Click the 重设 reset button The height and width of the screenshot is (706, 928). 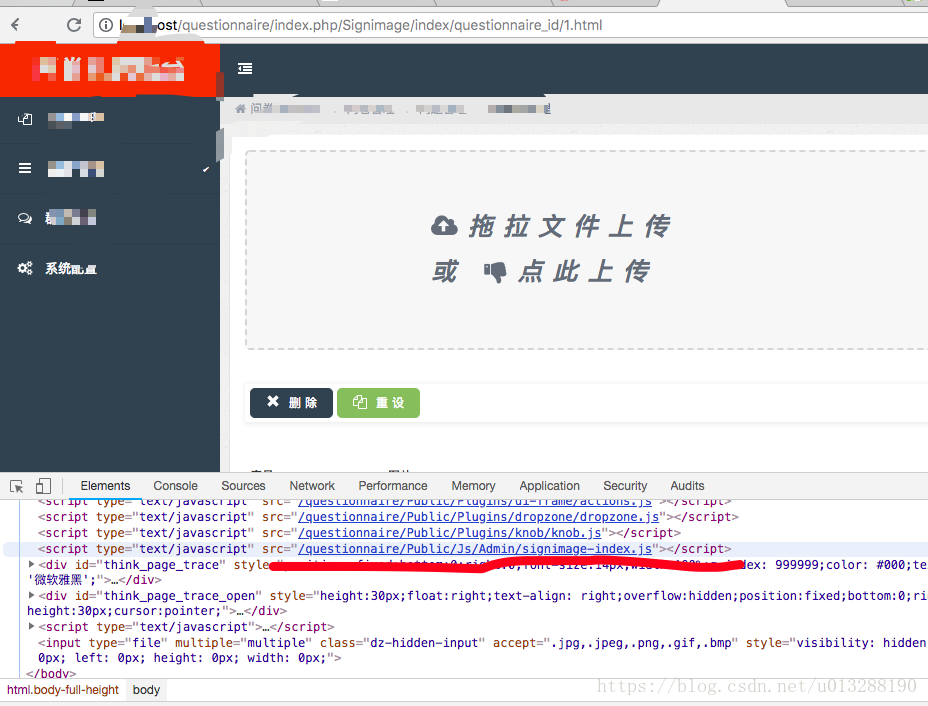coord(378,402)
